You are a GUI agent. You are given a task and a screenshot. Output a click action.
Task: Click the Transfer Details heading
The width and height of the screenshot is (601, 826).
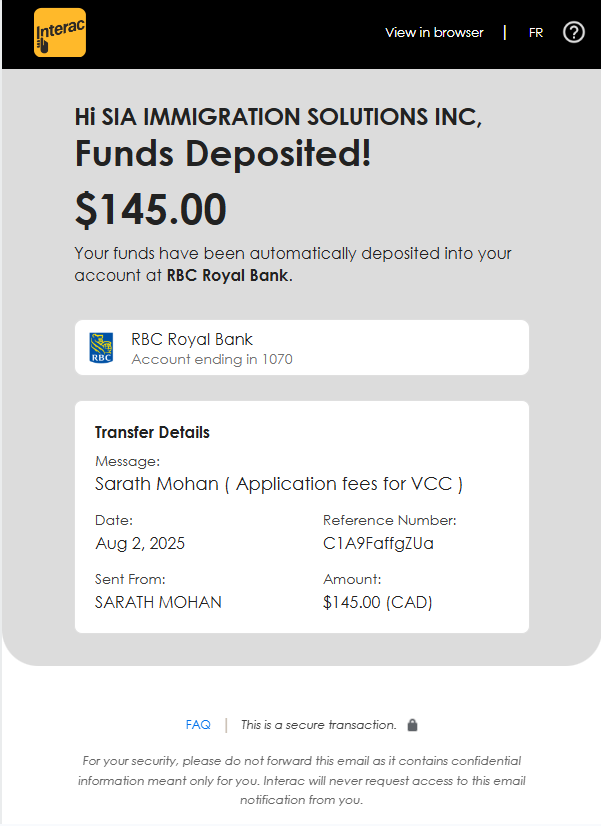click(152, 432)
